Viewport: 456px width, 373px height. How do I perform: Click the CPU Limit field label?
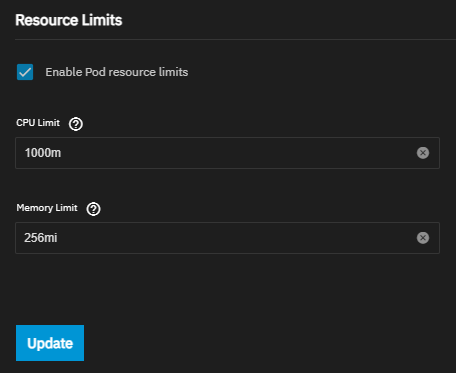(38, 123)
